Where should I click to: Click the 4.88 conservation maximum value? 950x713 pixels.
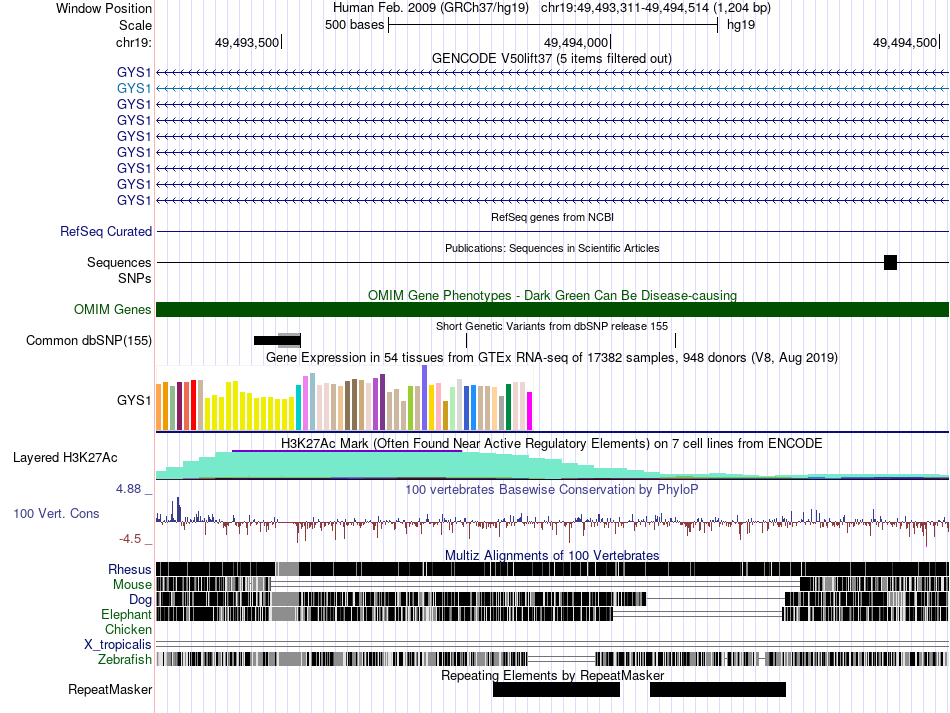(128, 489)
